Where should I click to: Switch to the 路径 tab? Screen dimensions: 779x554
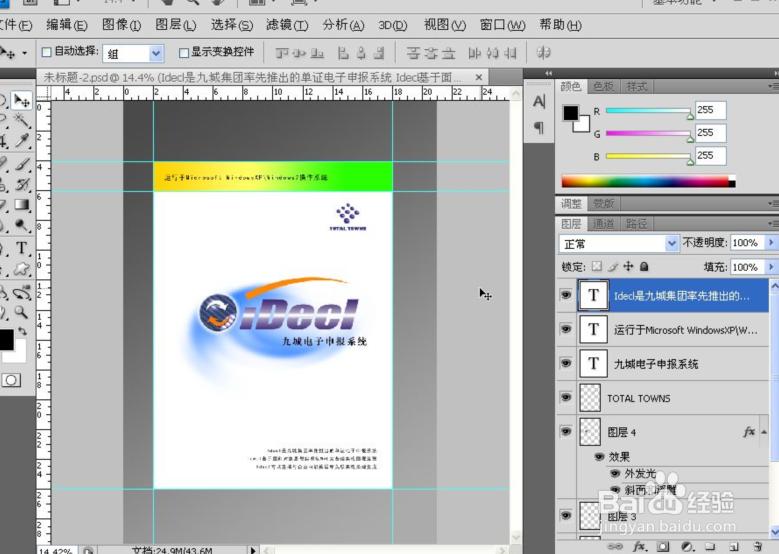(636, 224)
